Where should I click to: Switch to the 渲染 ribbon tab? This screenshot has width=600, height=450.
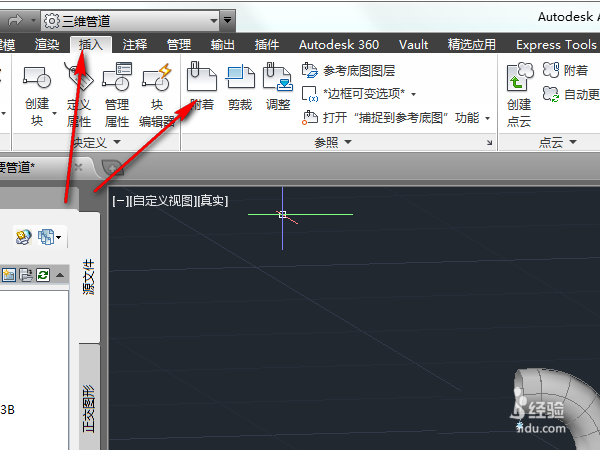(47, 44)
